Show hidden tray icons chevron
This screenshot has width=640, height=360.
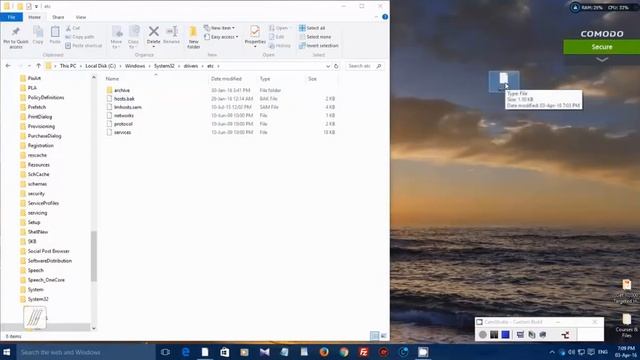552,352
